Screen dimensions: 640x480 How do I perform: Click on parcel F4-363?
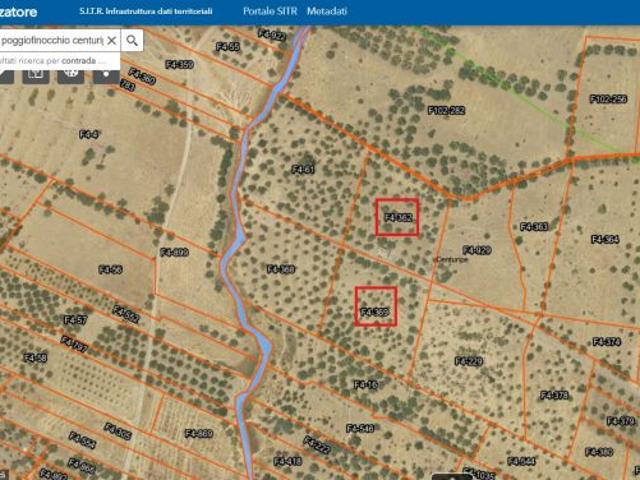coord(534,227)
